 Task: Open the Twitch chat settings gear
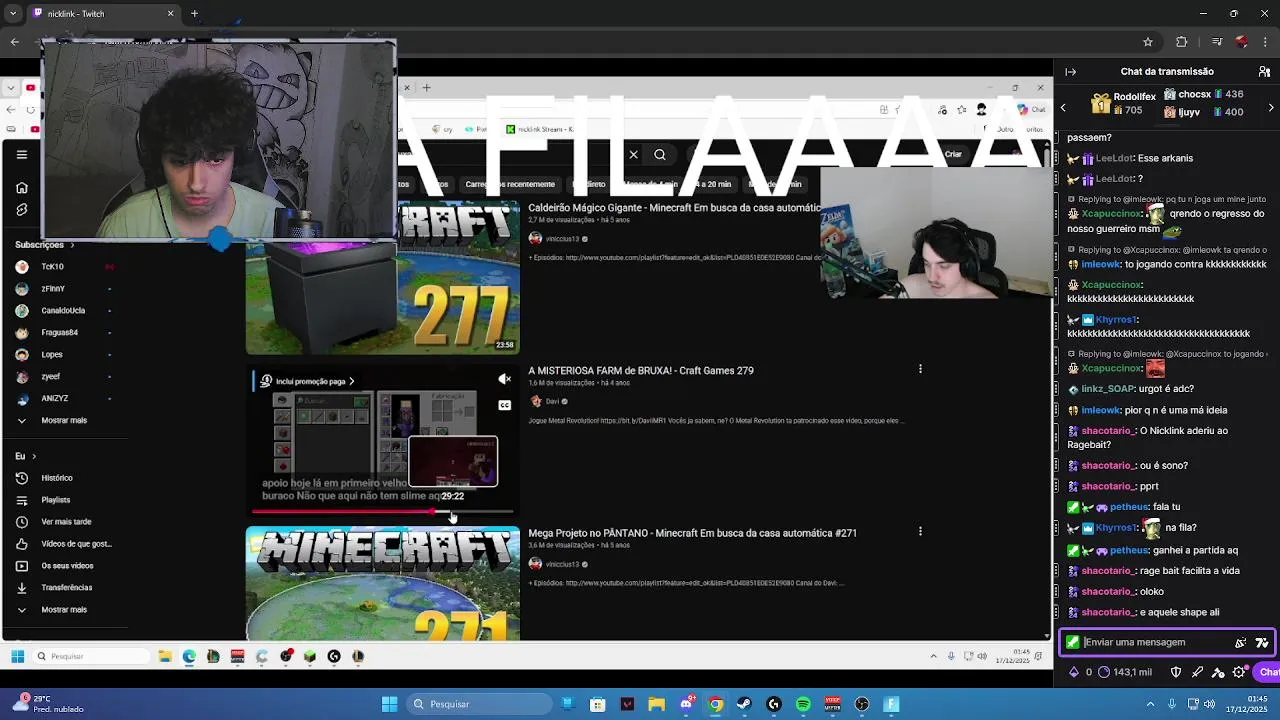[1240, 673]
